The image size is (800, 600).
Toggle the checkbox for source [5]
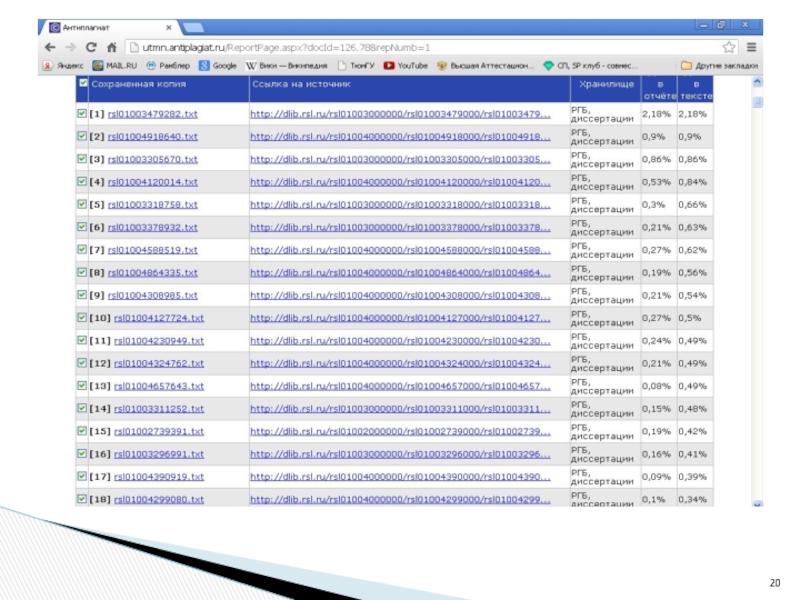[x=82, y=204]
